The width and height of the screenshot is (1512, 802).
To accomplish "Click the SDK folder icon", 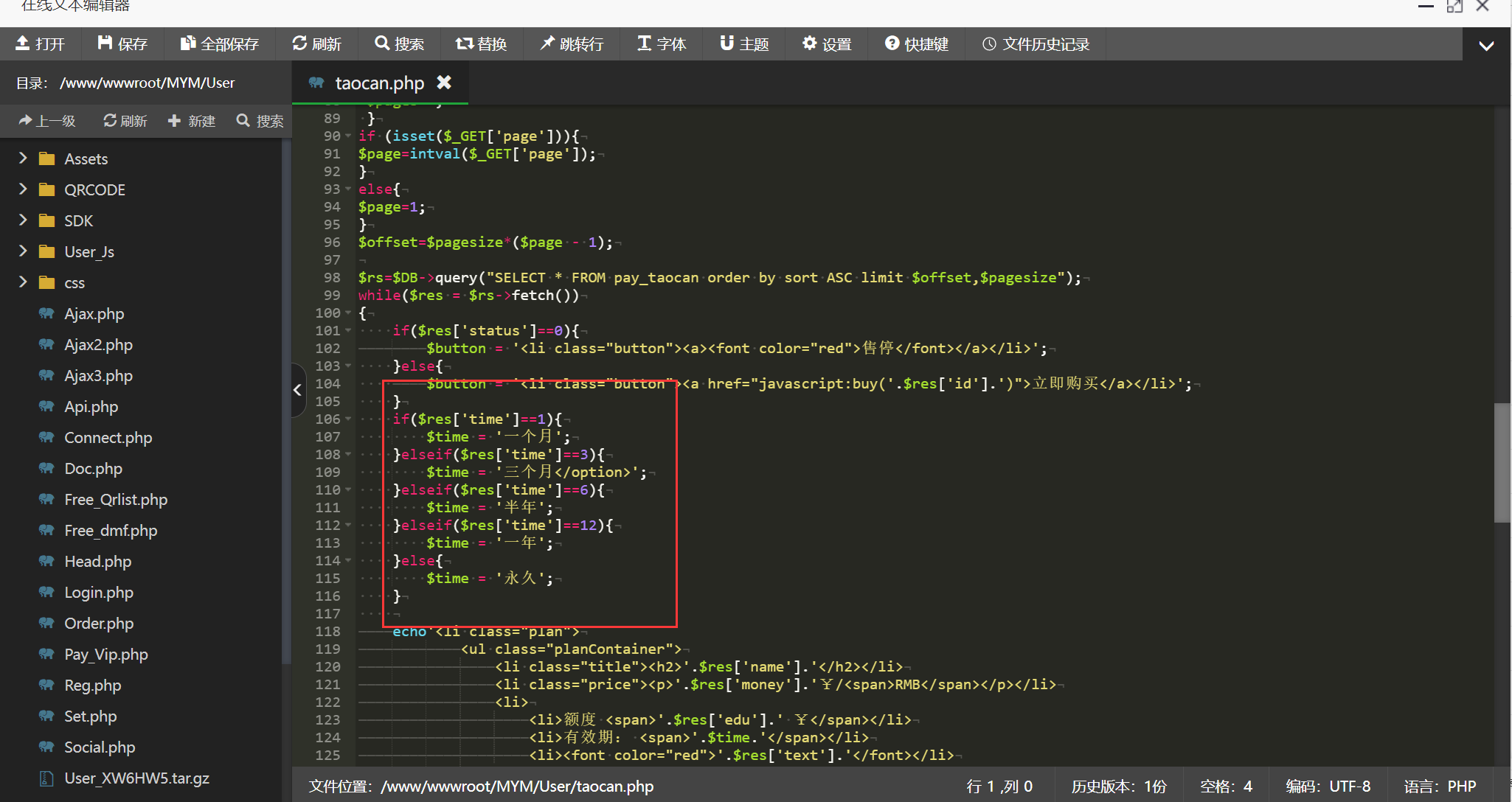I will (x=47, y=220).
